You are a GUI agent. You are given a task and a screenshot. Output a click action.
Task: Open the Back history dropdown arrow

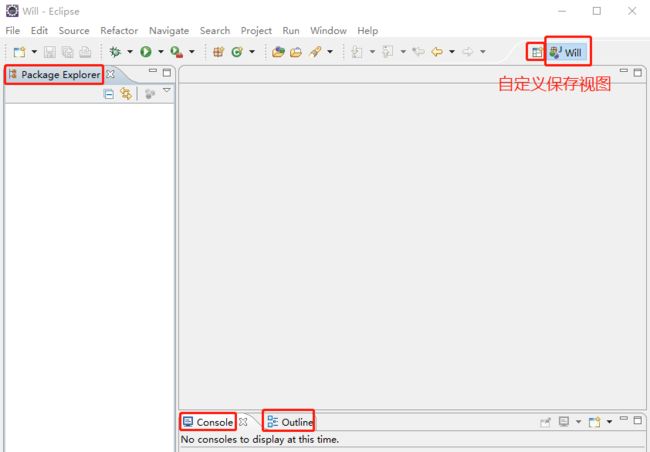pyautogui.click(x=452, y=52)
